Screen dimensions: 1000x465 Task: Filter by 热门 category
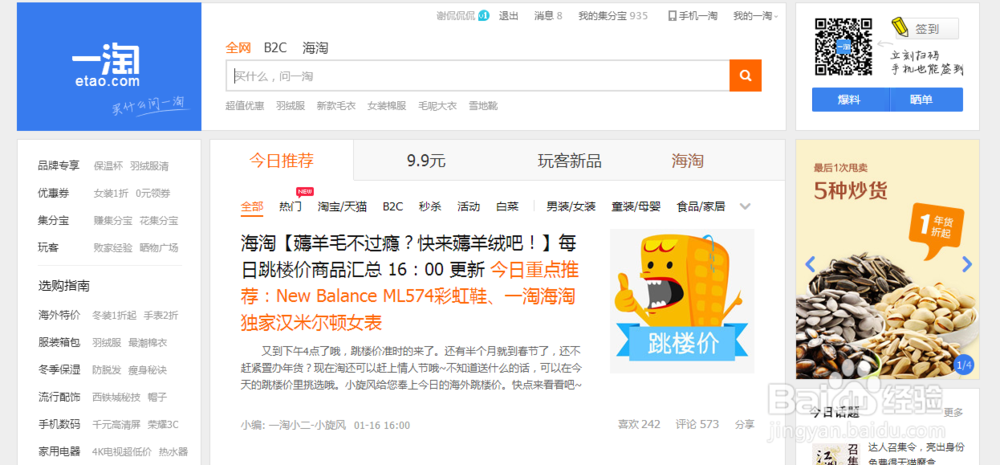[291, 207]
